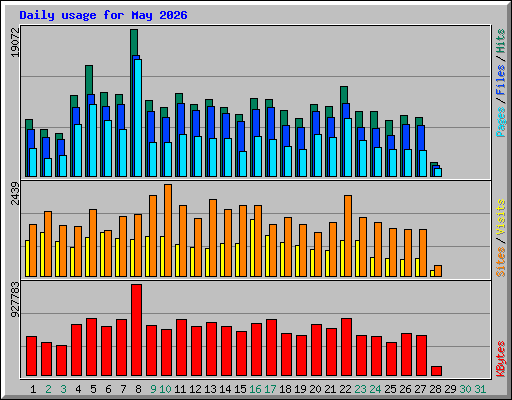The height and width of the screenshot is (400, 512).
Task: Click day 15 on the x-axis
Action: pos(240,389)
